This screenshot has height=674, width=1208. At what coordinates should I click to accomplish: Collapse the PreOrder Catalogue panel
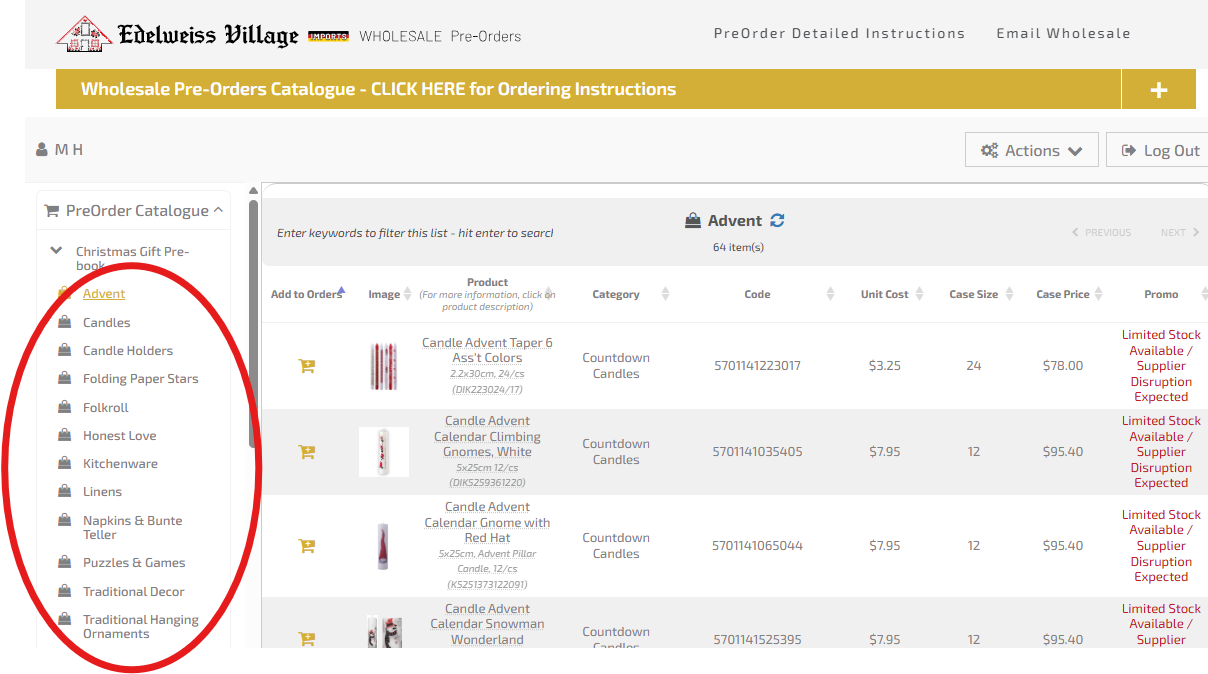(x=218, y=210)
